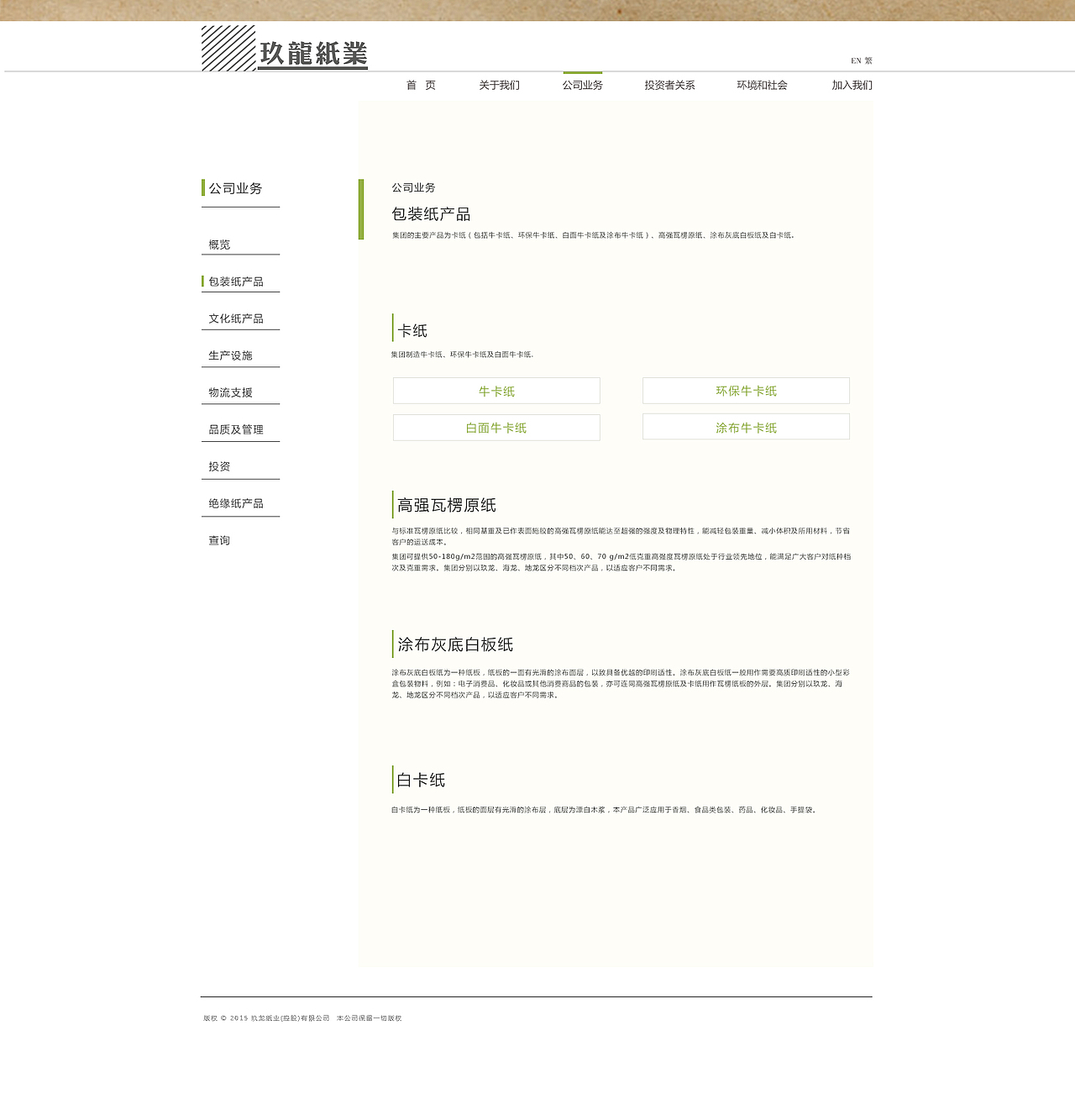
Task: Select 品质及管理 sidebar item
Action: point(236,429)
